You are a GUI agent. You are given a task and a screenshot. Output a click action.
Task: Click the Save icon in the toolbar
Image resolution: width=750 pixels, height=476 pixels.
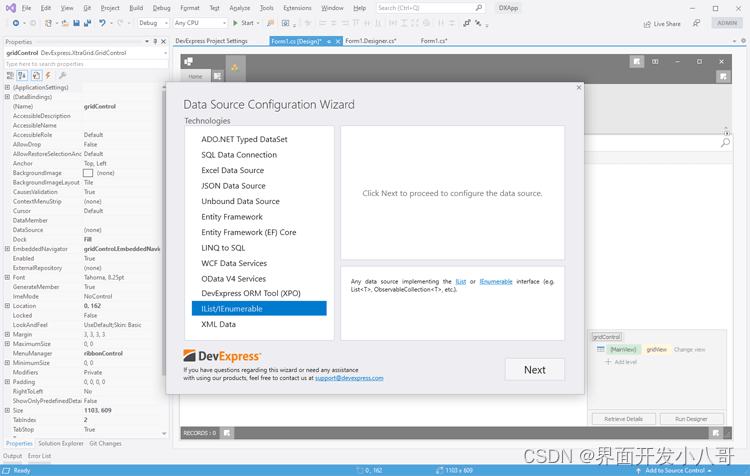76,23
